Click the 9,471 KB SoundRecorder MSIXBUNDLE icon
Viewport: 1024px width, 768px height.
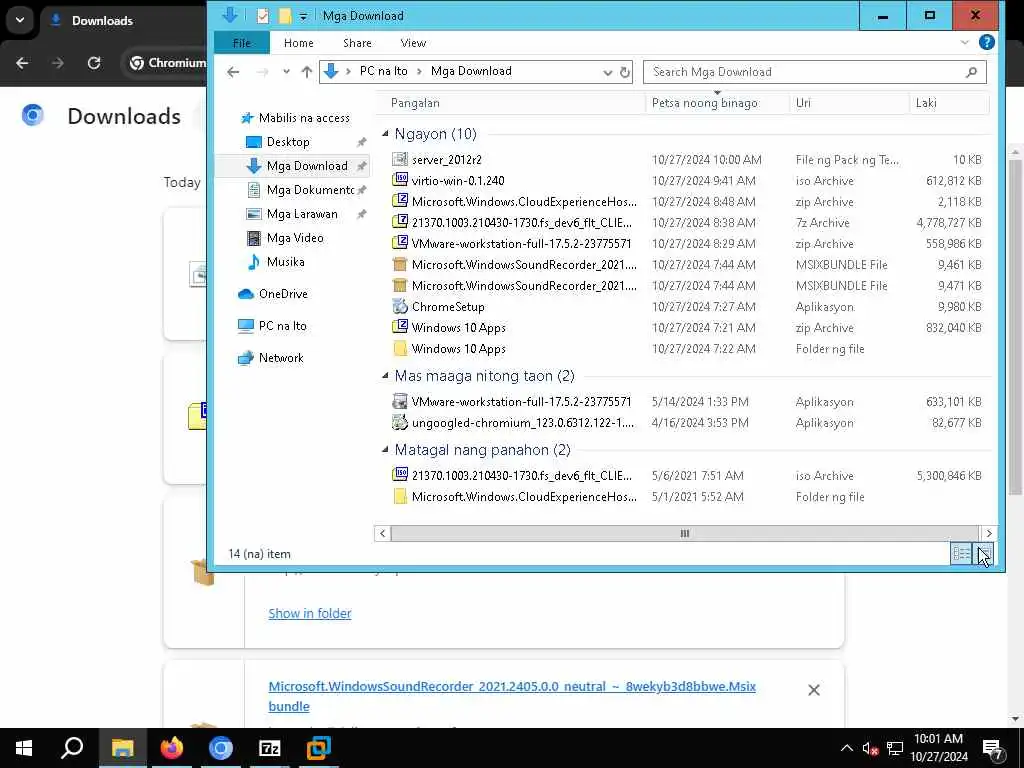click(x=400, y=285)
